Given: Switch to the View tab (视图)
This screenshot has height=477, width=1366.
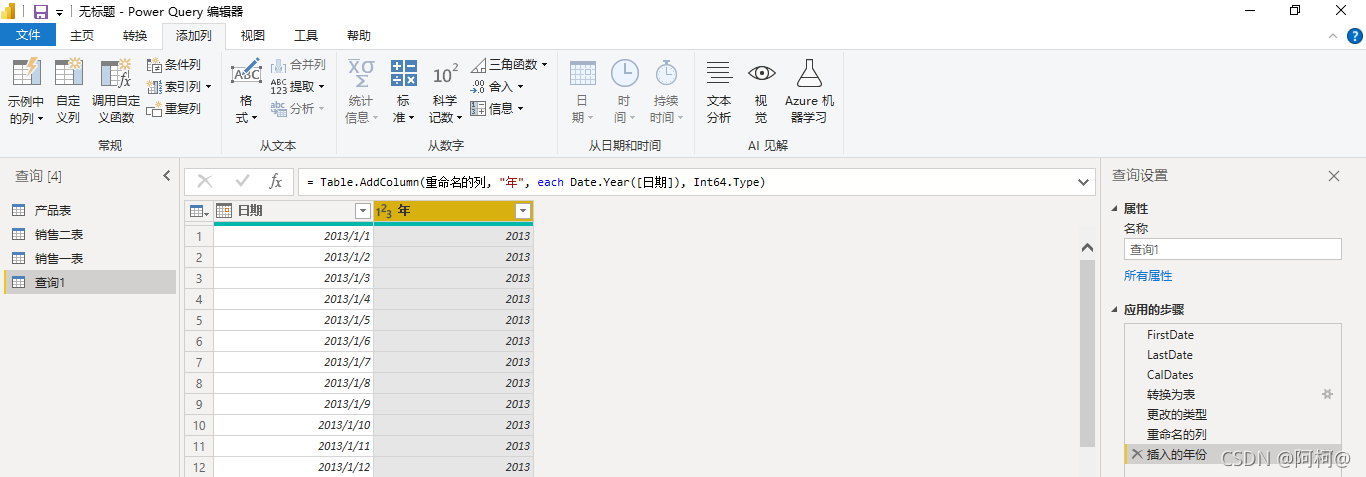Looking at the screenshot, I should 253,36.
